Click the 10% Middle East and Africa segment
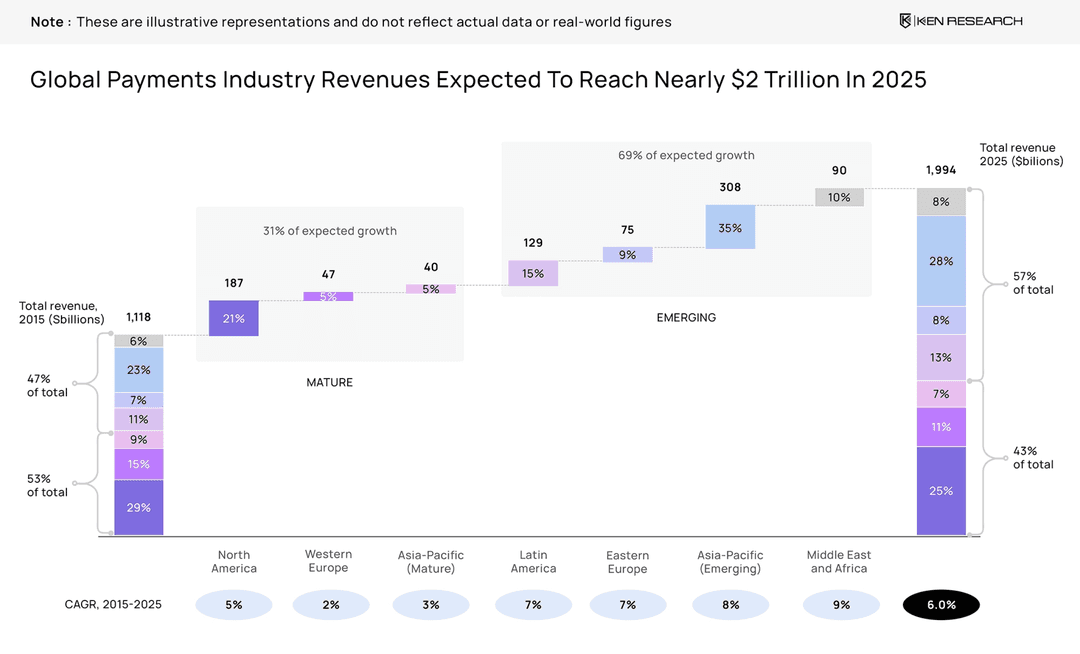Image resolution: width=1080 pixels, height=654 pixels. (839, 197)
